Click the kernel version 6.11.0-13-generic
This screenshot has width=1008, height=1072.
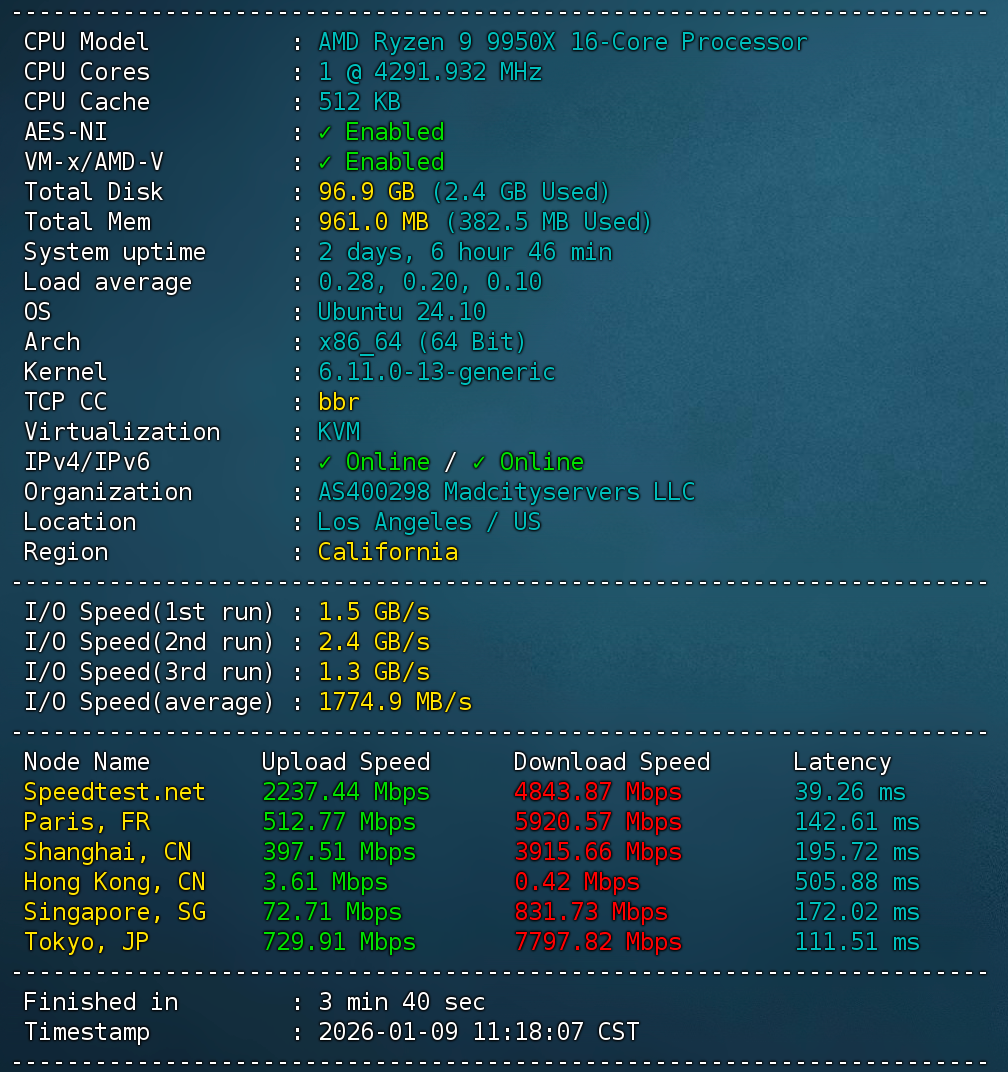tap(436, 372)
